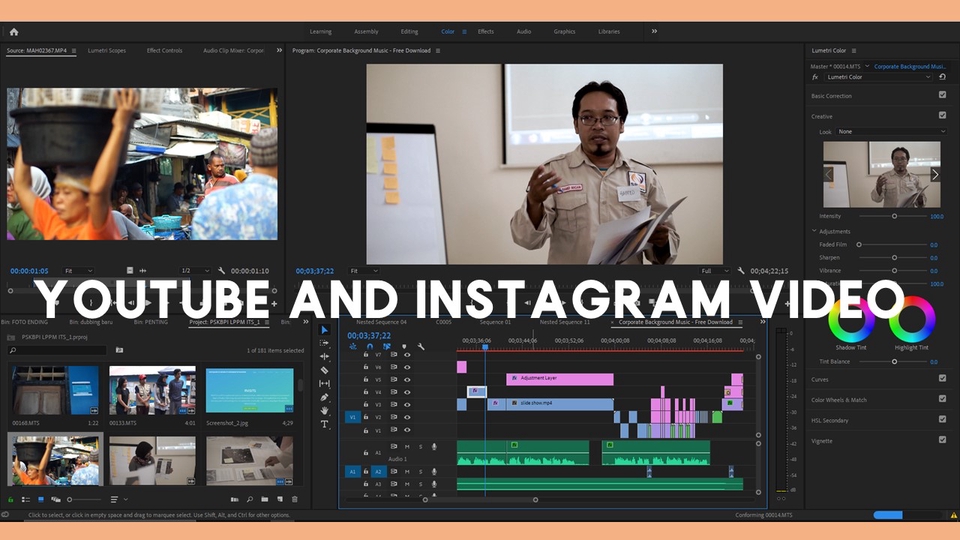This screenshot has width=960, height=540.
Task: Open Bin: FOTO ENDING tab
Action: (24, 322)
